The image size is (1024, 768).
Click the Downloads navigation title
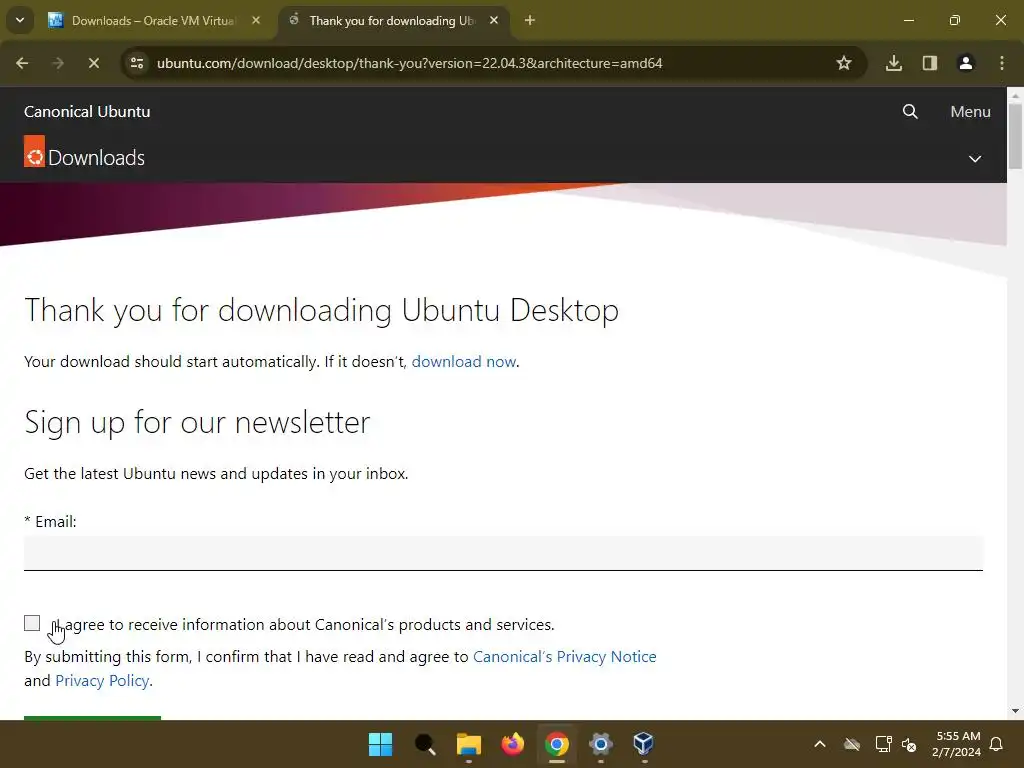click(x=97, y=158)
